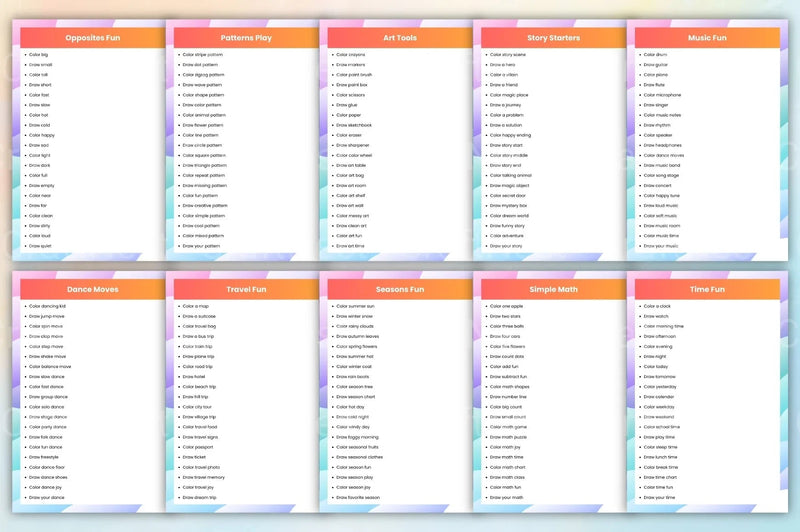Screen dimensions: 800x532
Task: Select "Color balance move" in Dance Moves
Action: tap(50, 367)
